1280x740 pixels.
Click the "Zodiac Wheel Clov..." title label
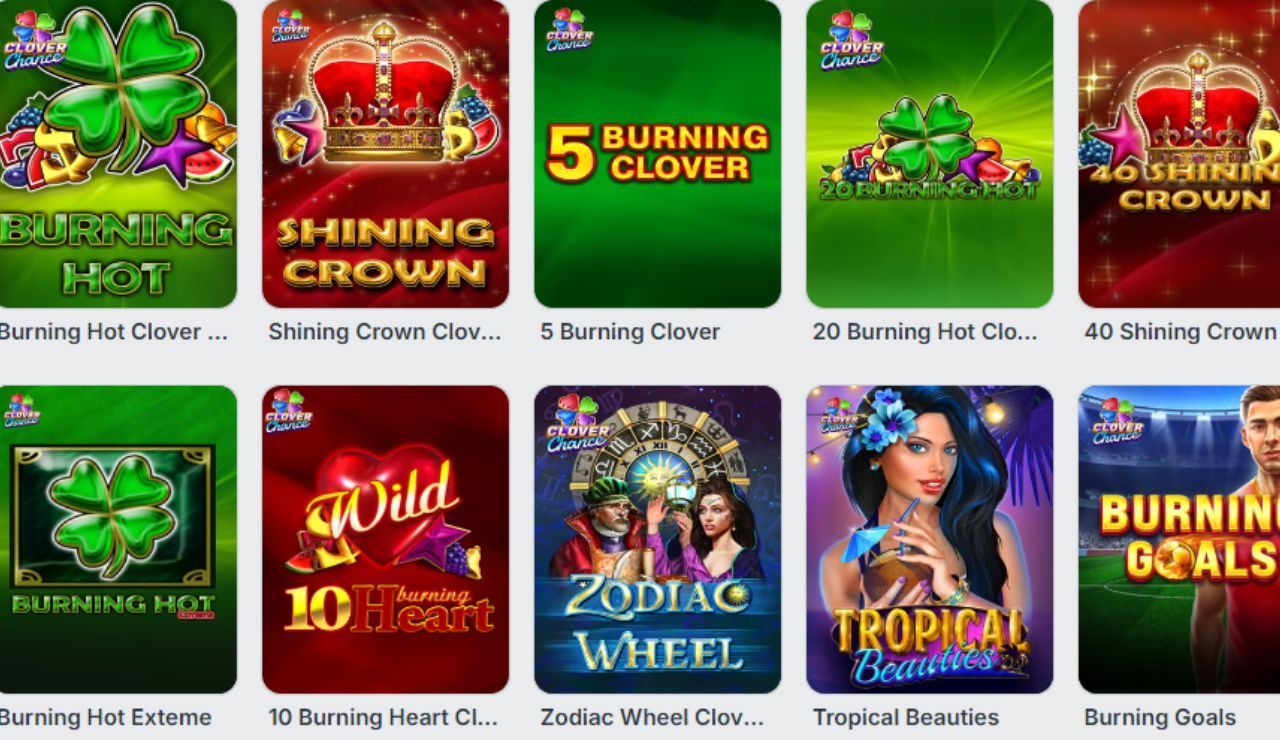pyautogui.click(x=652, y=718)
